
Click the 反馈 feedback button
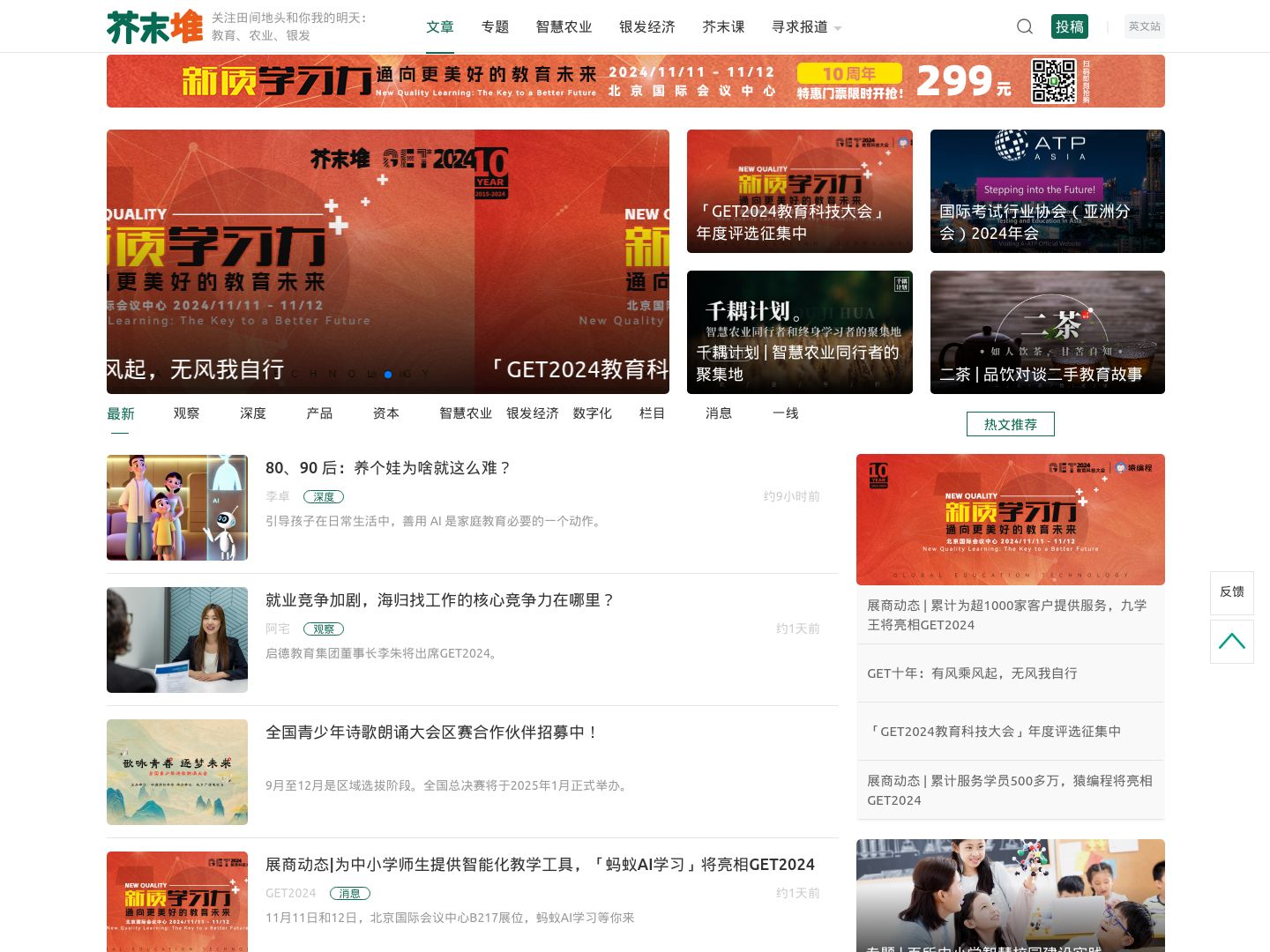[x=1232, y=592]
